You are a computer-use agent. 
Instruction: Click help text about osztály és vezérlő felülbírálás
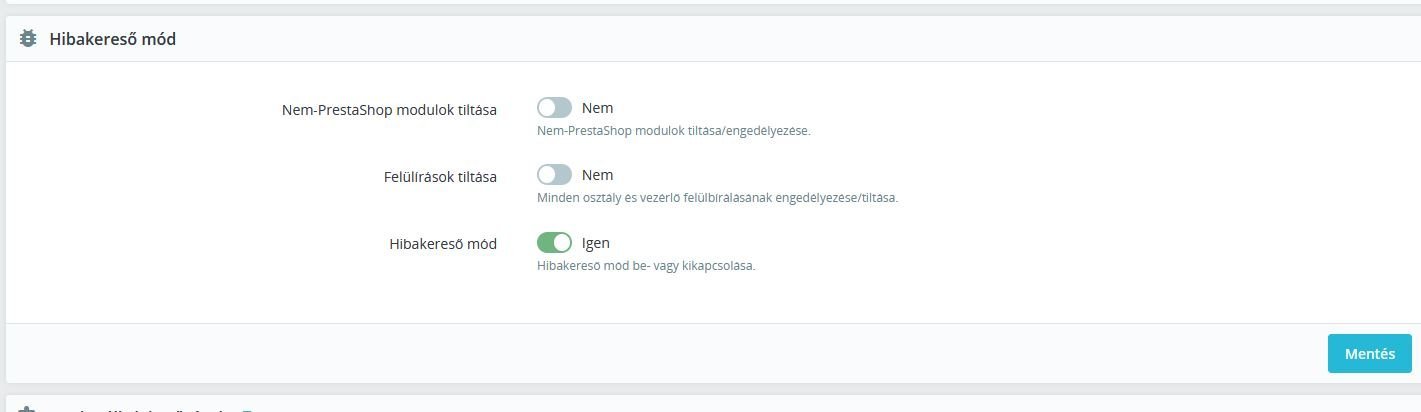717,198
